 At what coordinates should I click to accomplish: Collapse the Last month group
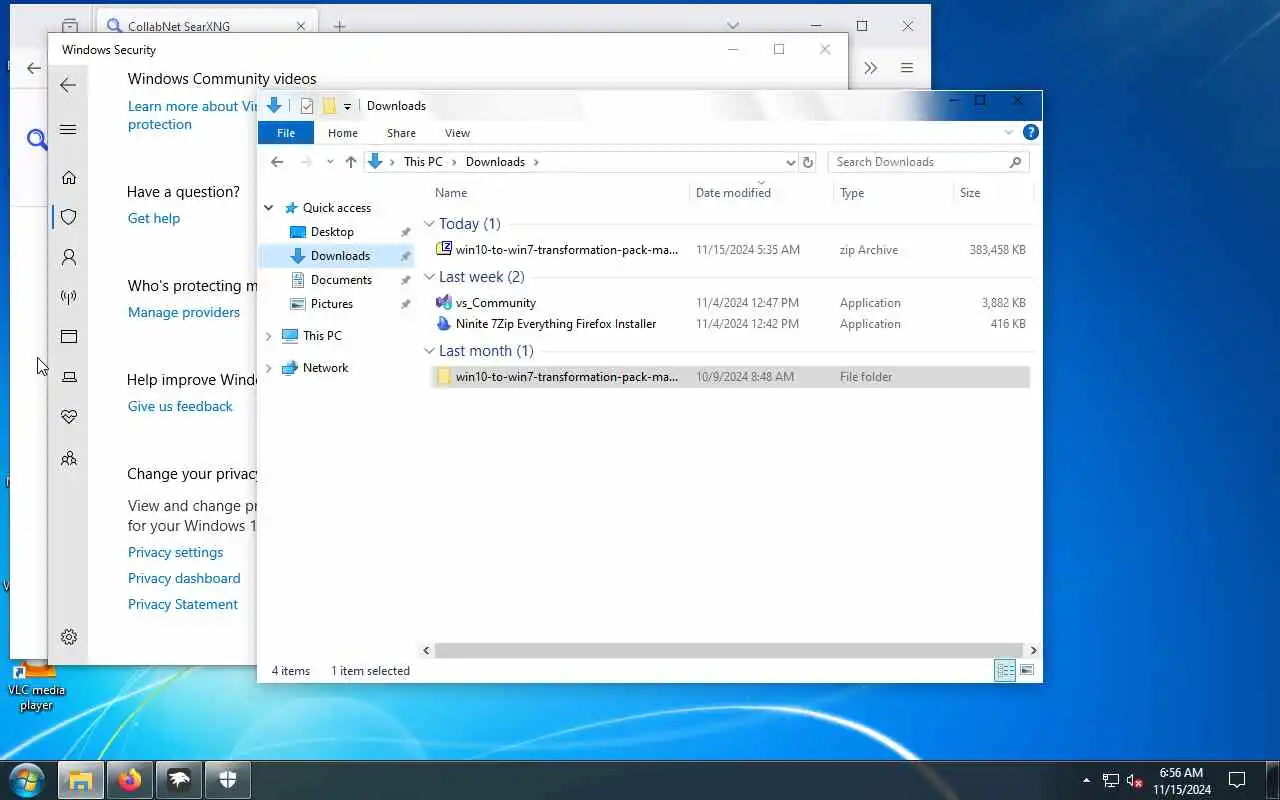point(429,351)
